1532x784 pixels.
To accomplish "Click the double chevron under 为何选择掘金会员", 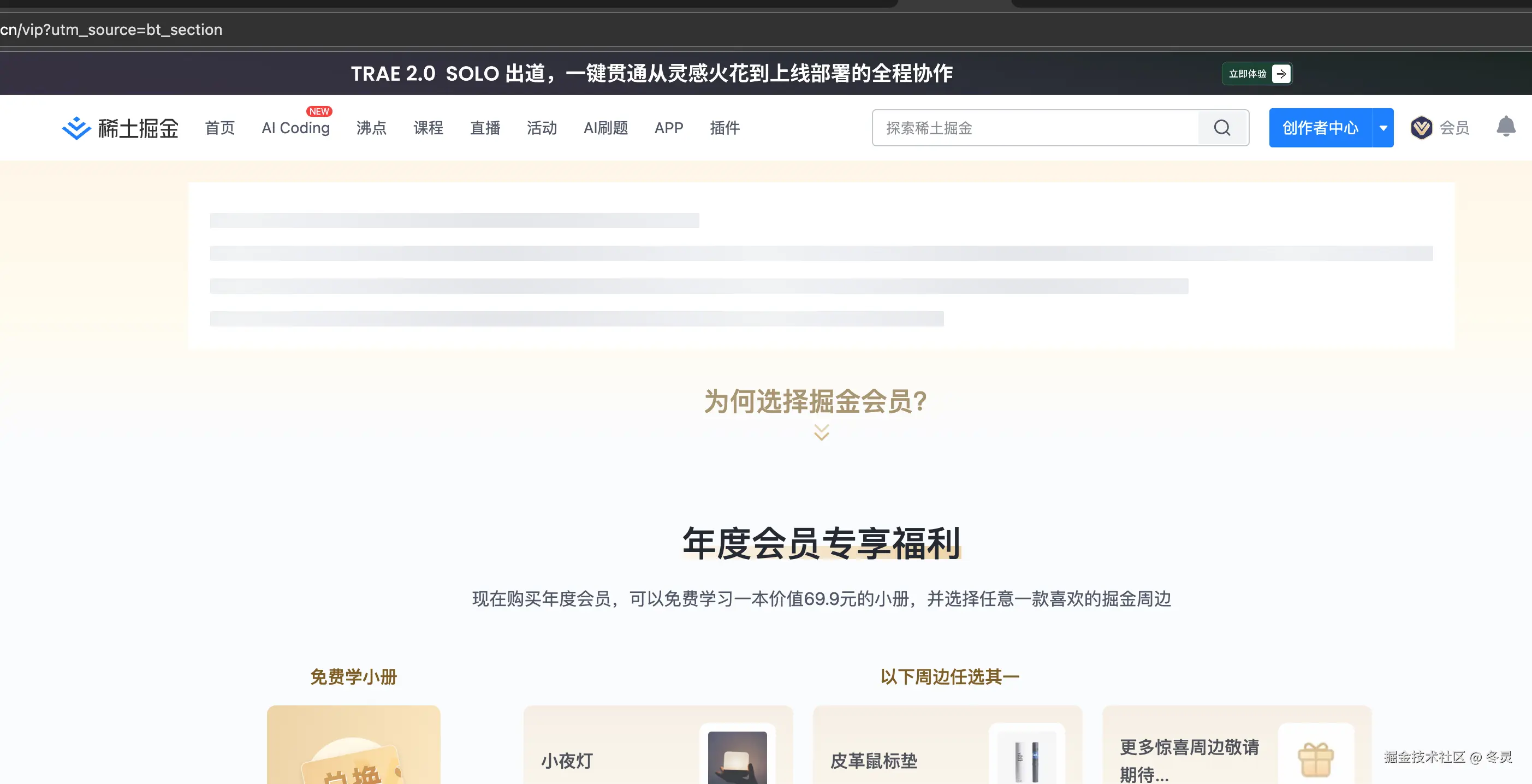I will tap(821, 432).
